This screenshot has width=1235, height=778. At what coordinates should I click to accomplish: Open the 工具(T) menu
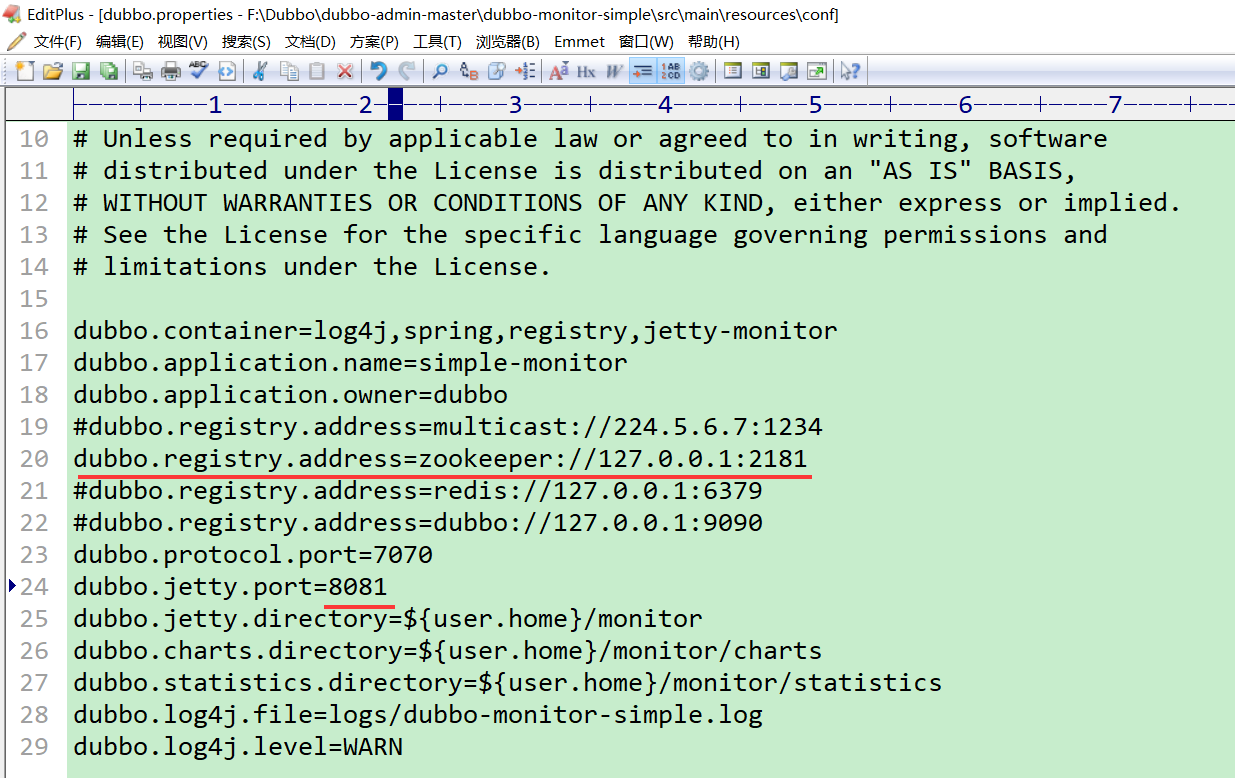437,42
